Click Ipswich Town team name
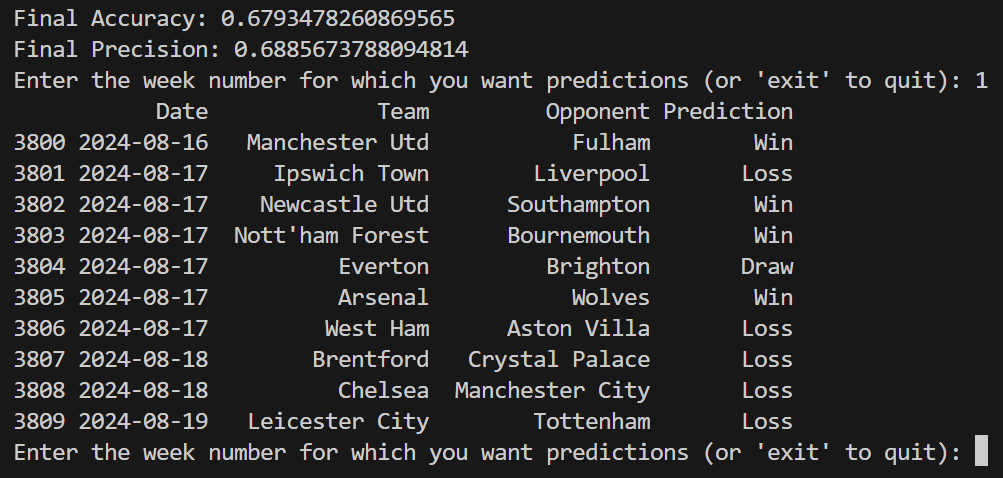This screenshot has height=478, width=1003. pos(351,173)
